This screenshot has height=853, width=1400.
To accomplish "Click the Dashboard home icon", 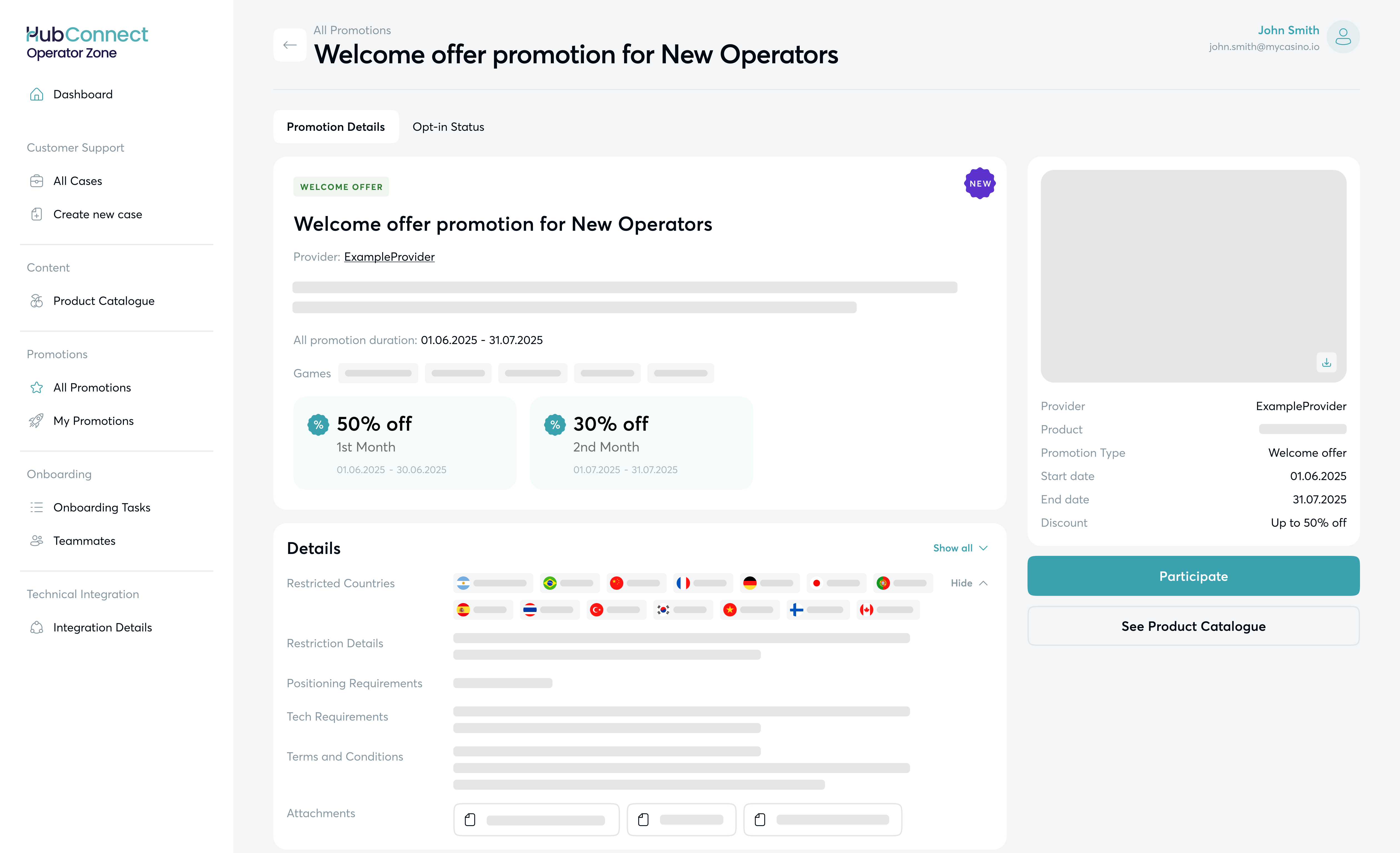I will click(36, 94).
